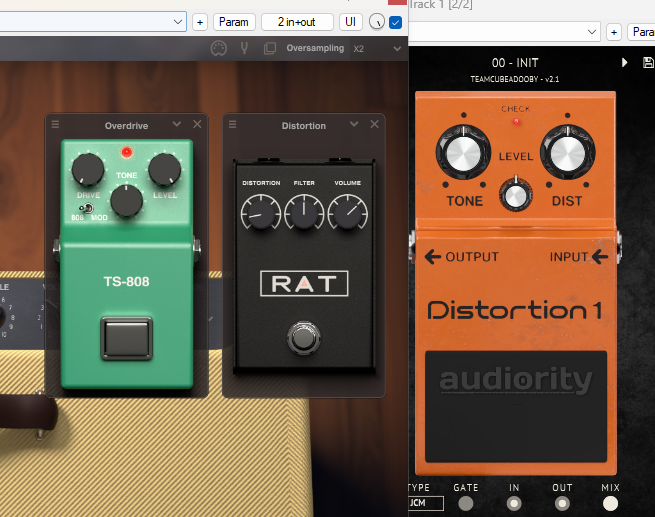Click the RAT Filter knob

click(x=304, y=213)
